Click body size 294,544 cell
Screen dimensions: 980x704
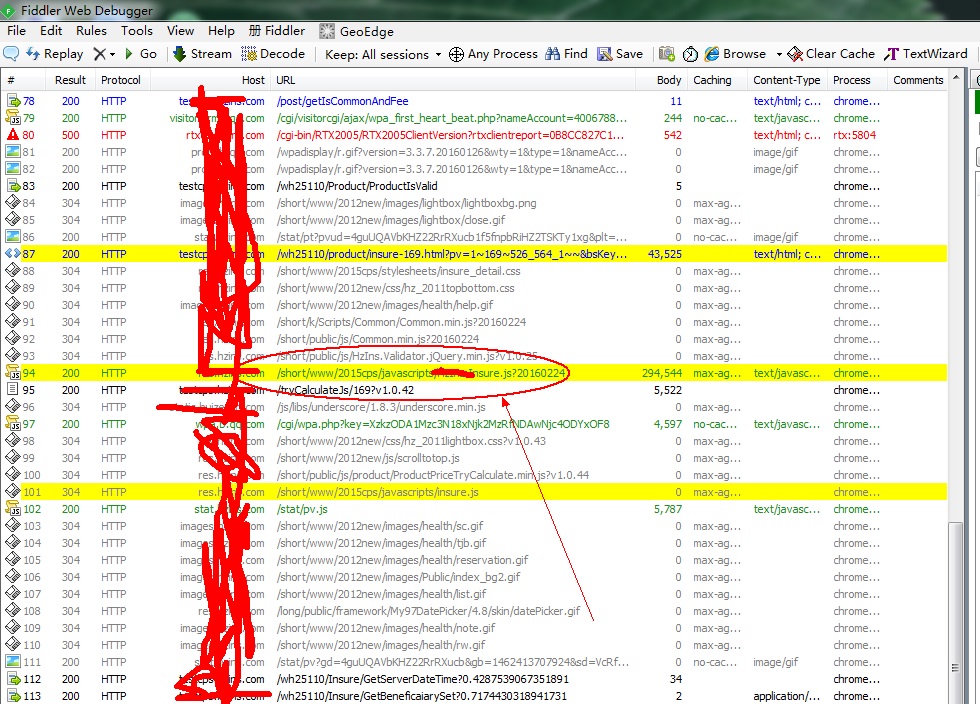tap(662, 373)
